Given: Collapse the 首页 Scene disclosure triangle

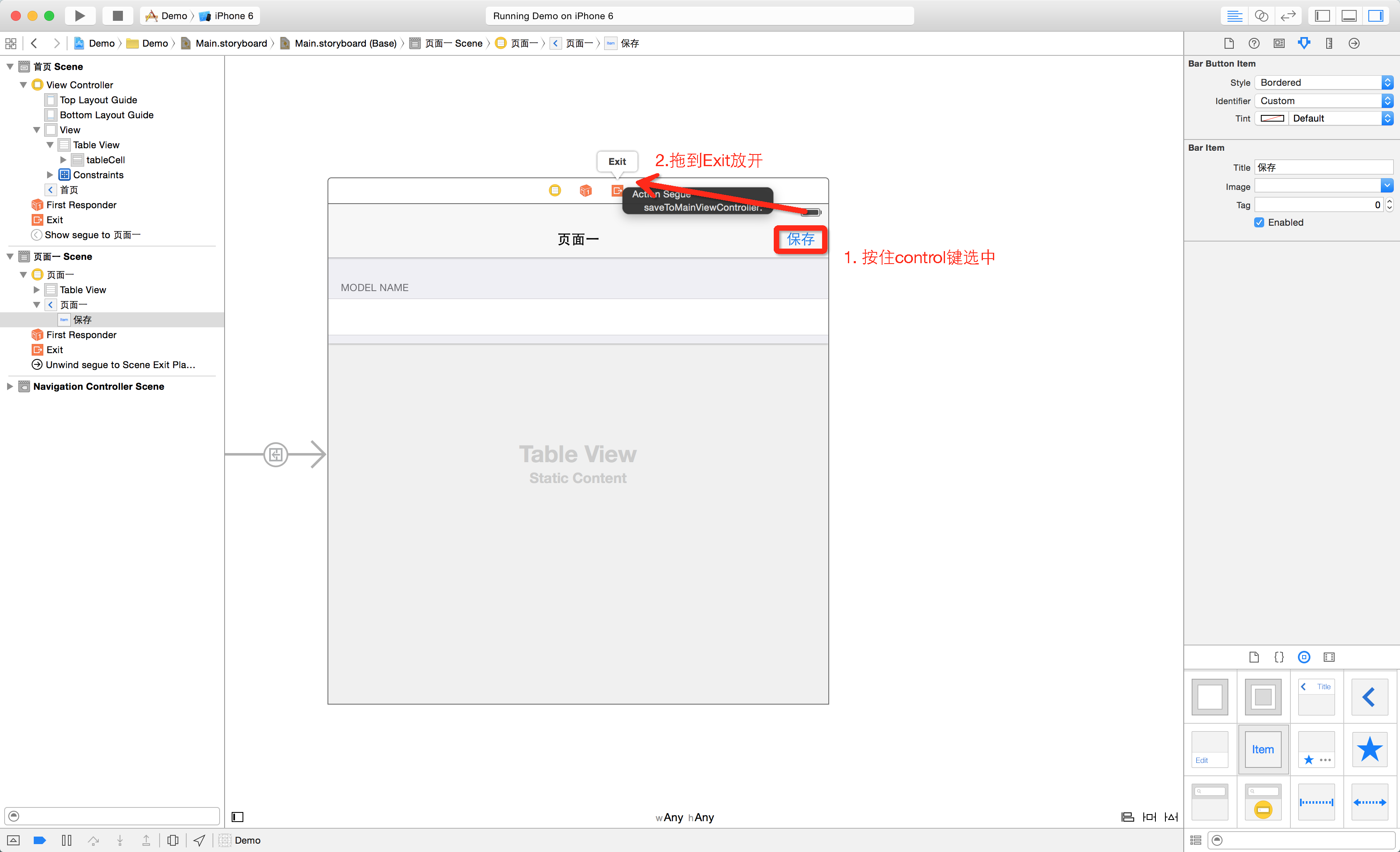Looking at the screenshot, I should click(10, 67).
